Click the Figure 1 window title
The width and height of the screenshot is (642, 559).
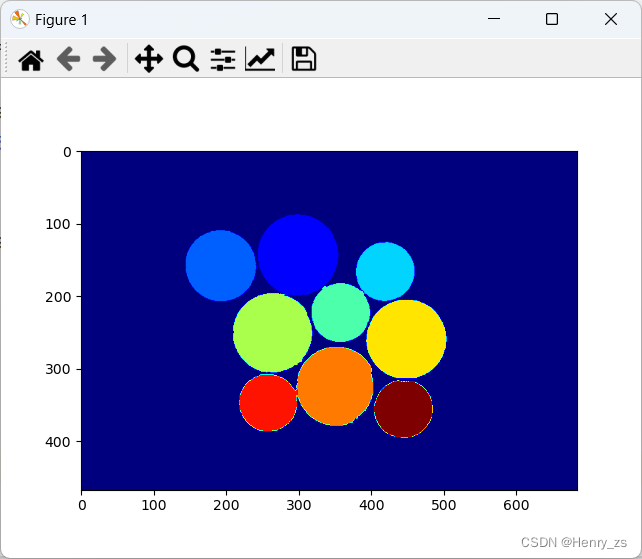[61, 20]
